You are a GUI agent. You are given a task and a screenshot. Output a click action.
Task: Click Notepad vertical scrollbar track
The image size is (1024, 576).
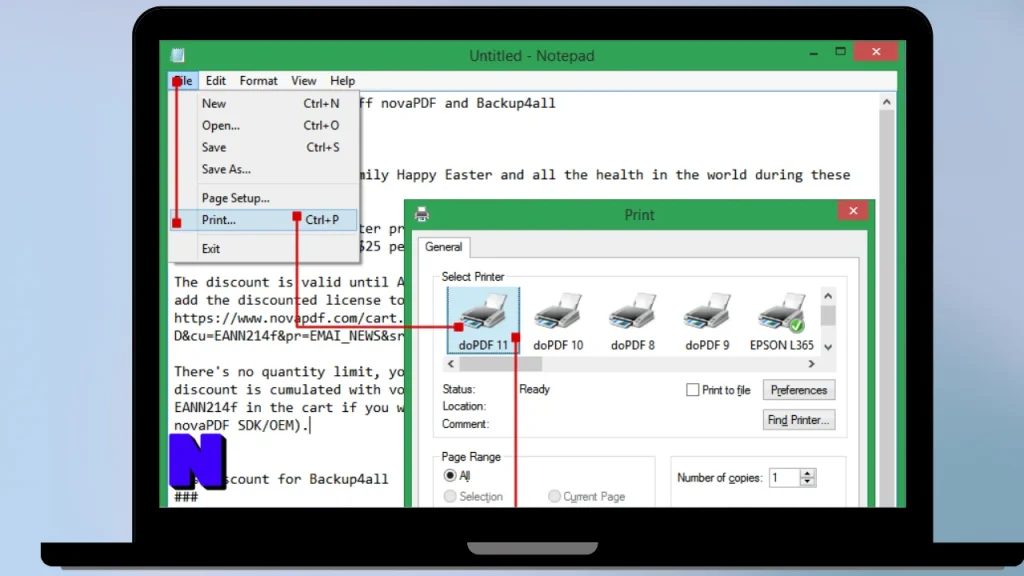886,307
